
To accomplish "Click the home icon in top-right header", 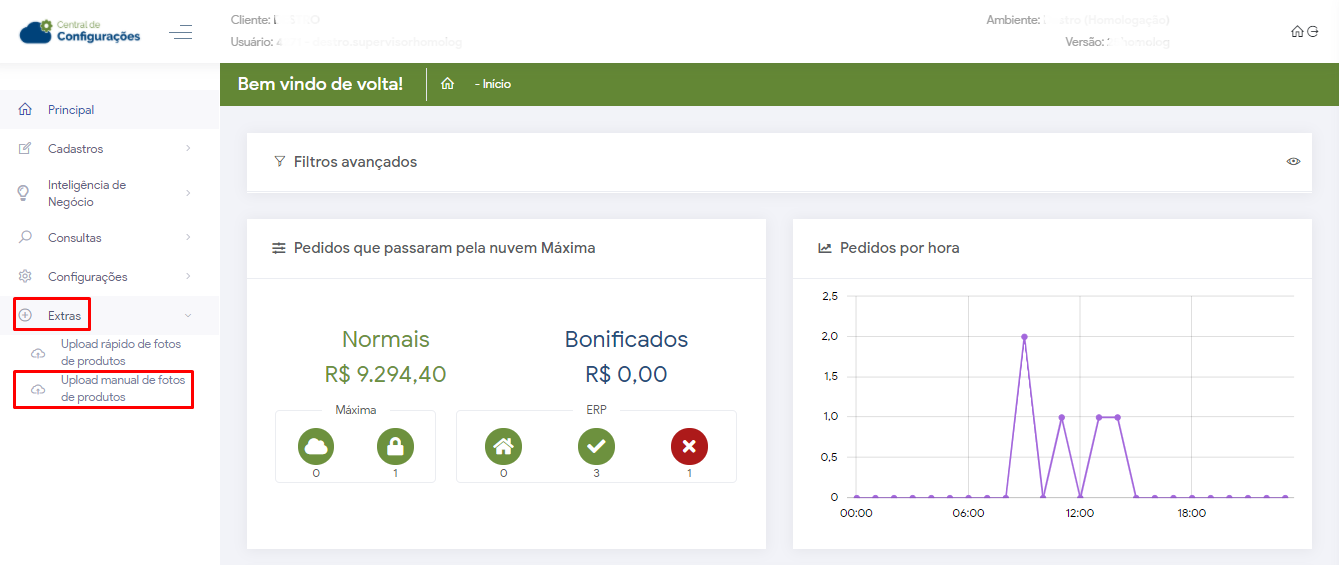I will pos(1297,32).
